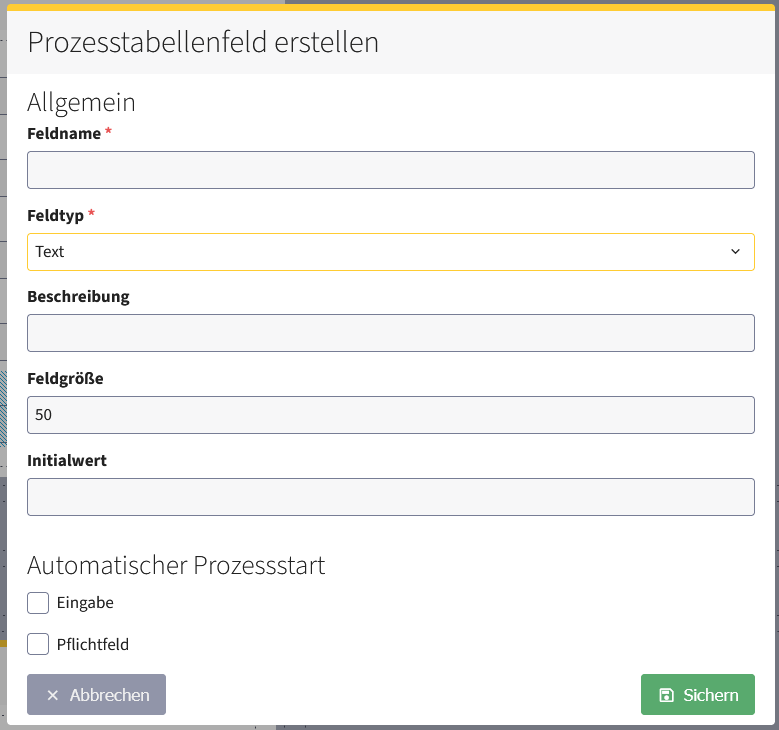Click the "Prozesstabellenfeld erstellen" dialog title
Viewport: 779px width, 730px height.
click(203, 42)
